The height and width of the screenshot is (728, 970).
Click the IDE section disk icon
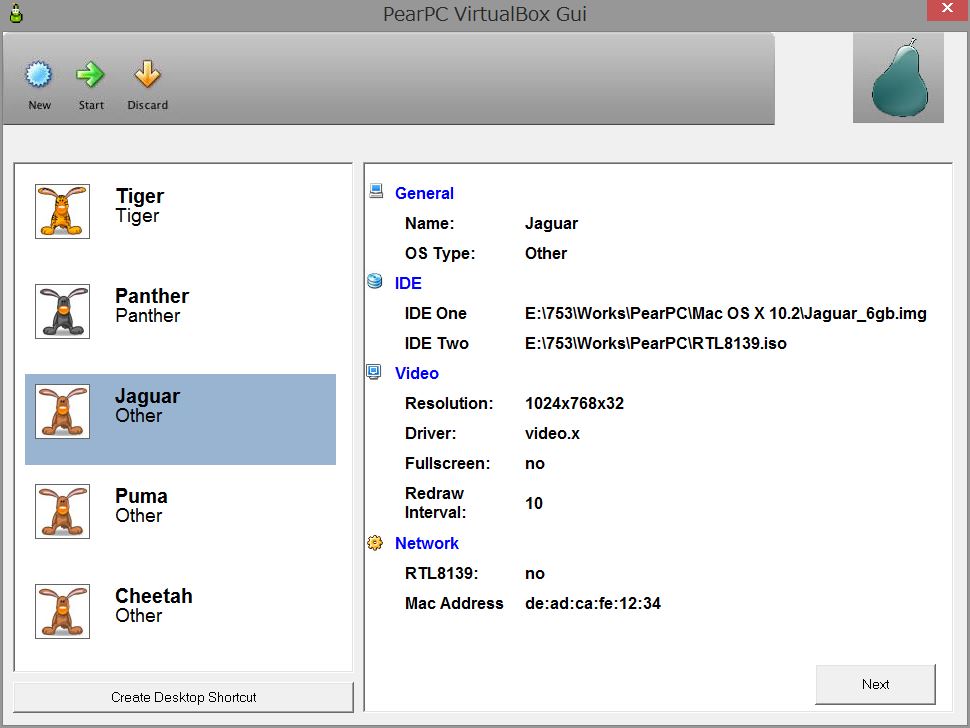tap(375, 281)
